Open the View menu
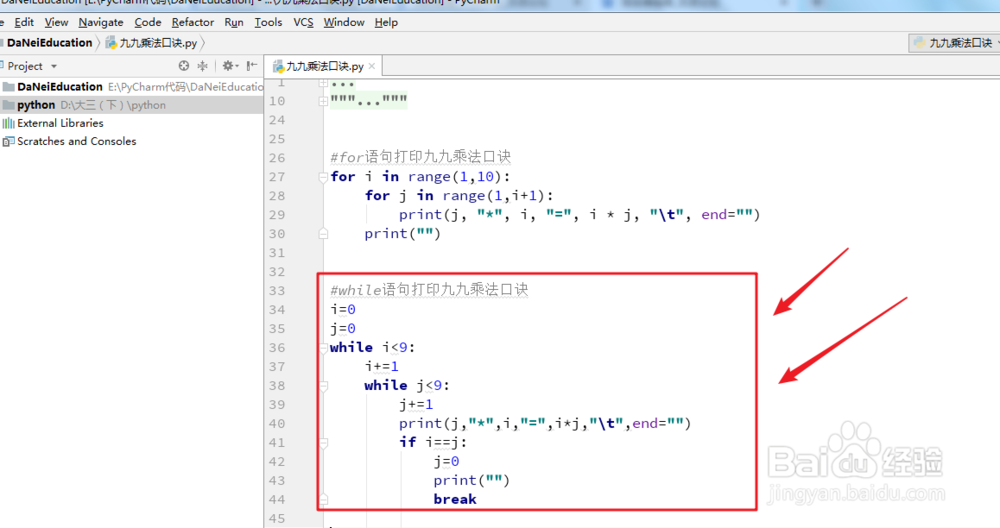This screenshot has width=1000, height=528. (56, 22)
